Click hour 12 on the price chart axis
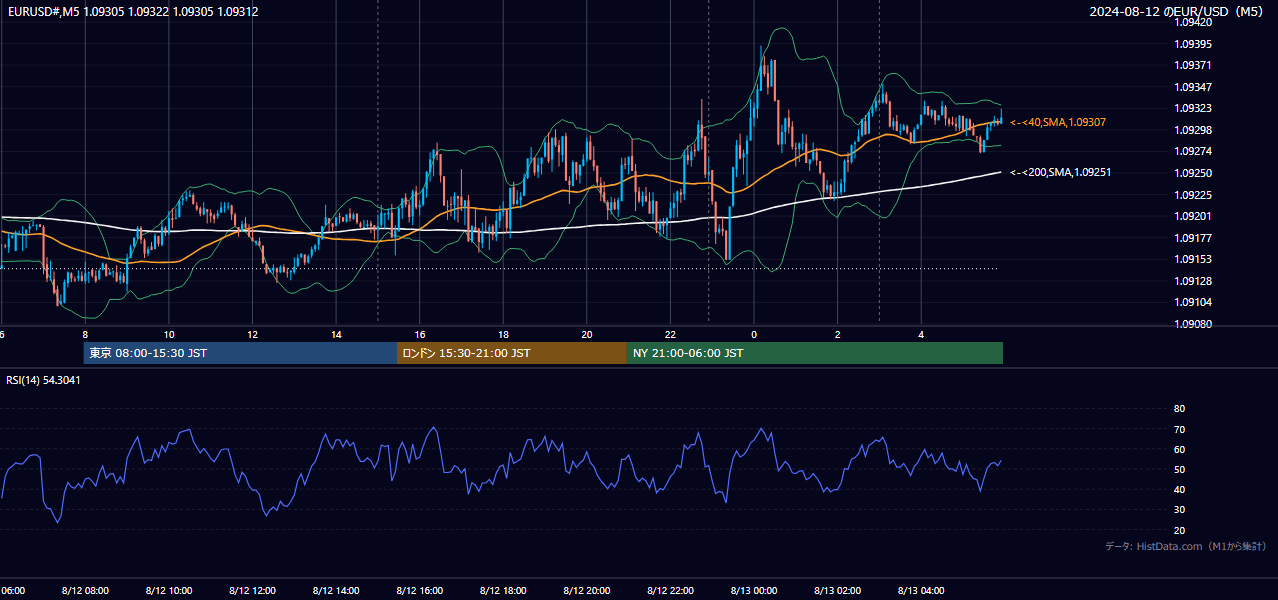This screenshot has height=600, width=1278. point(252,334)
